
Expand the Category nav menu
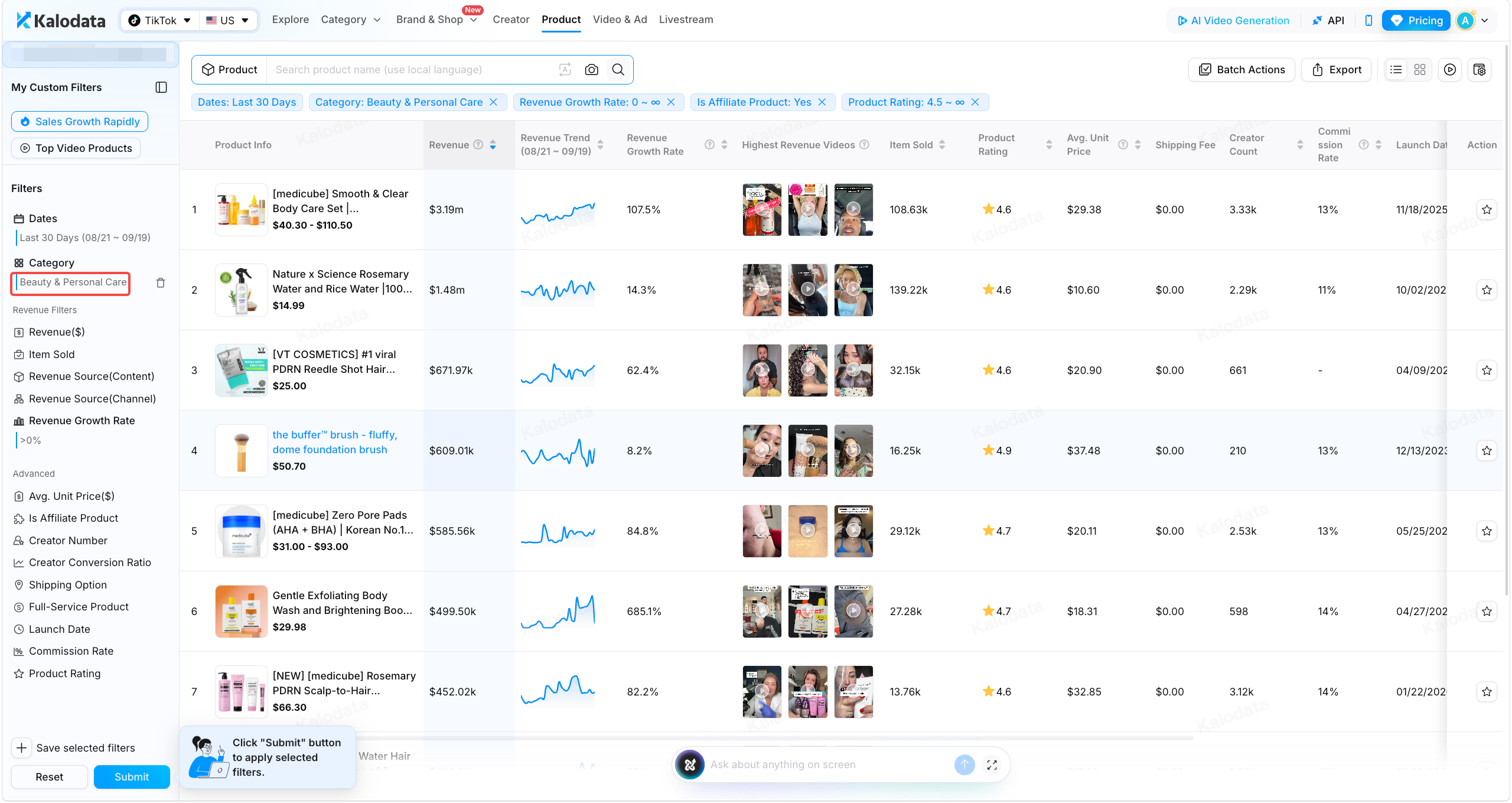click(351, 19)
